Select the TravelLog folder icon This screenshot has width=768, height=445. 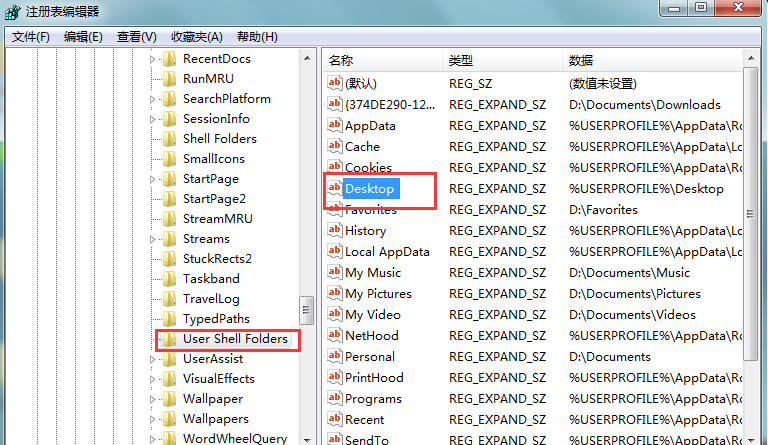(169, 299)
